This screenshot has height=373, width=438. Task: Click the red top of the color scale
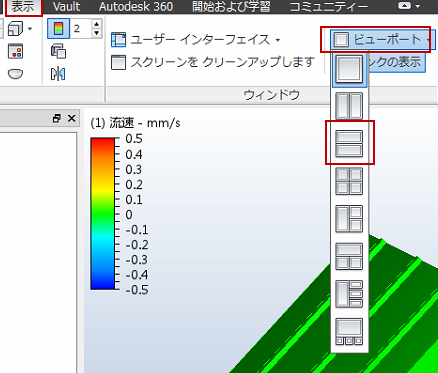[x=102, y=142]
